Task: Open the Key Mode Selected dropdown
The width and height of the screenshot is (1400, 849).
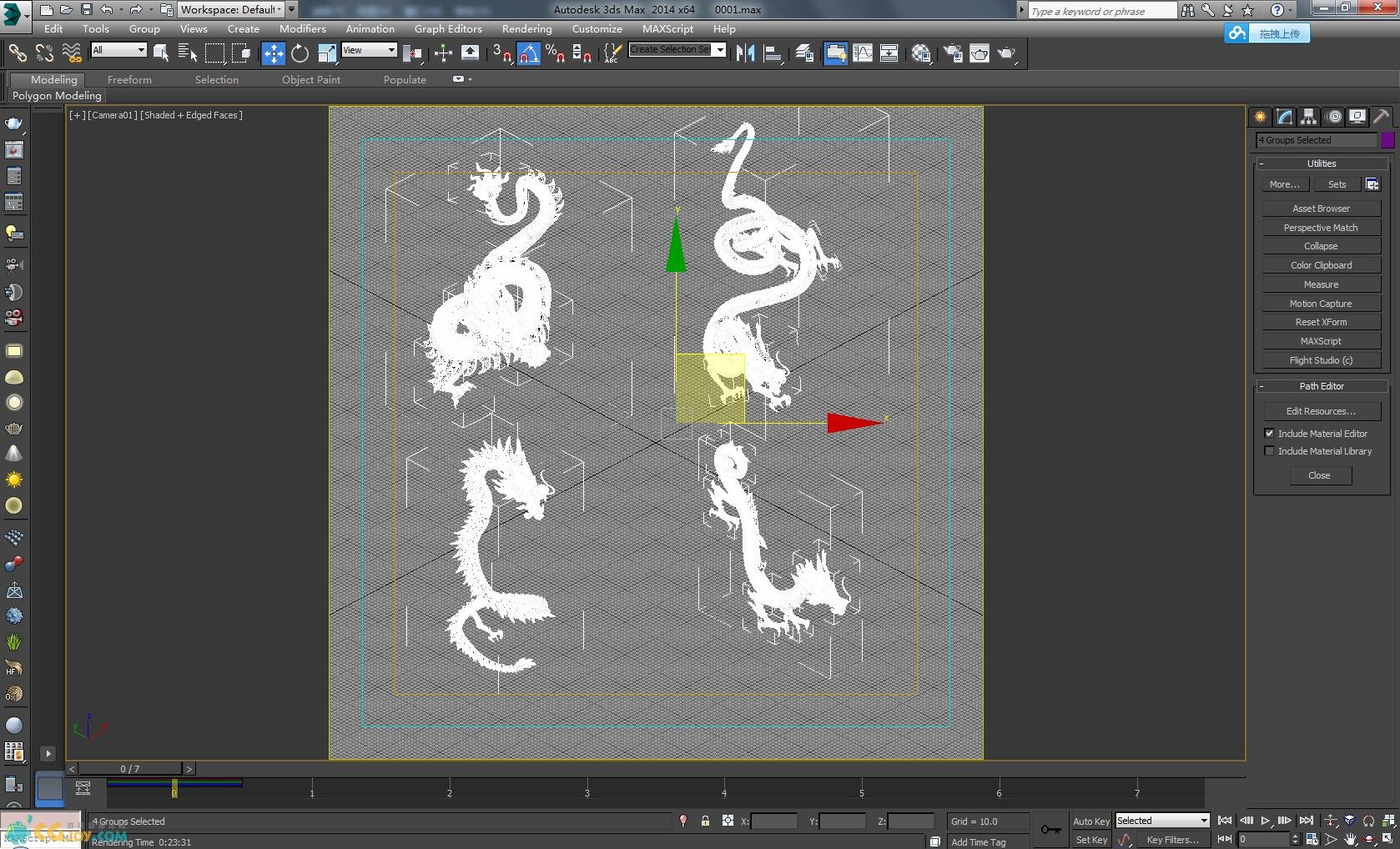Action: click(x=1162, y=821)
